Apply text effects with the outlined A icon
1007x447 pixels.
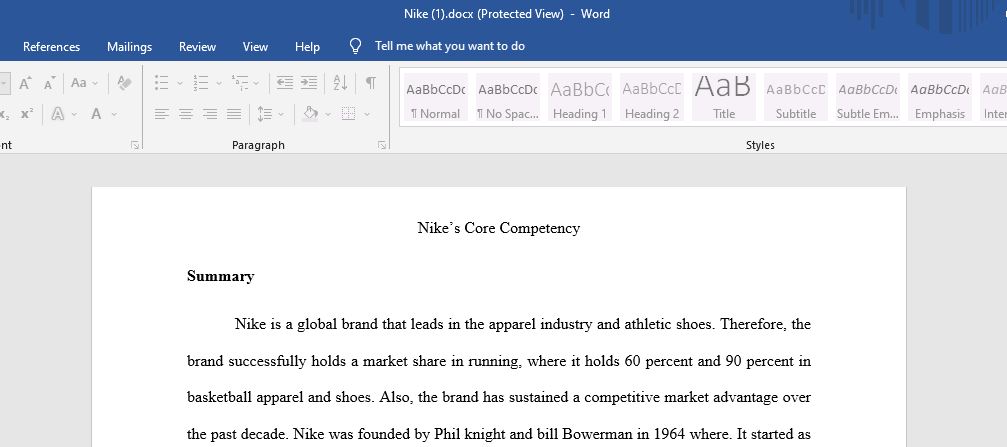[x=58, y=114]
